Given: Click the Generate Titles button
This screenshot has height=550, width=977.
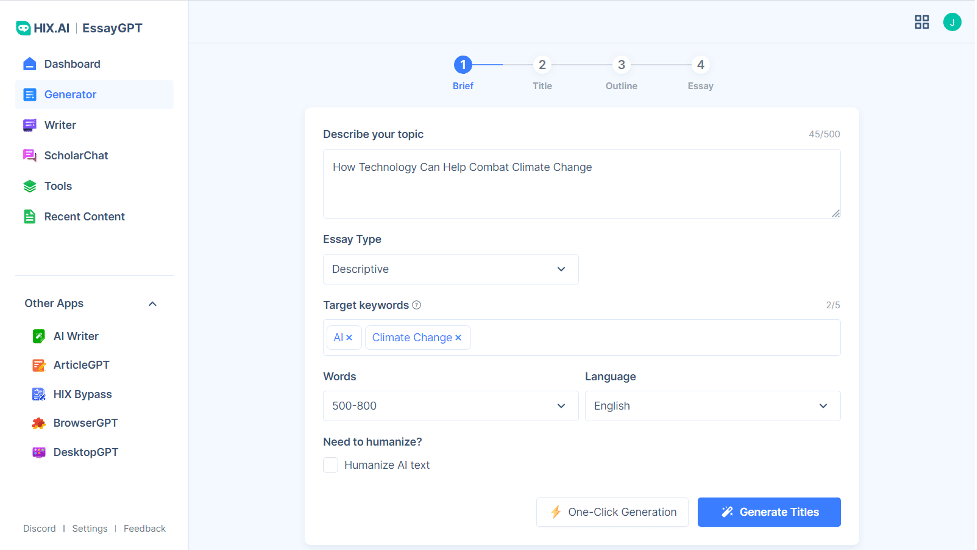Looking at the screenshot, I should tap(769, 512).
